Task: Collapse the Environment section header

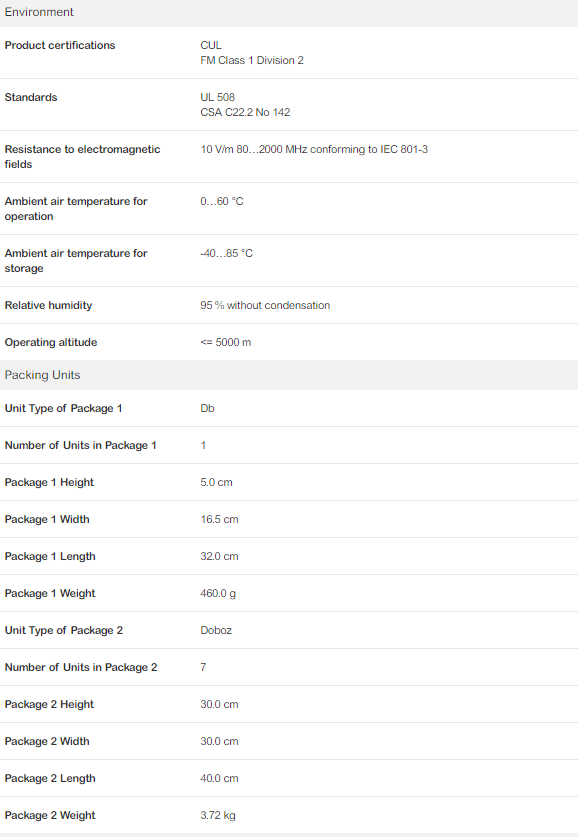Action: 289,13
